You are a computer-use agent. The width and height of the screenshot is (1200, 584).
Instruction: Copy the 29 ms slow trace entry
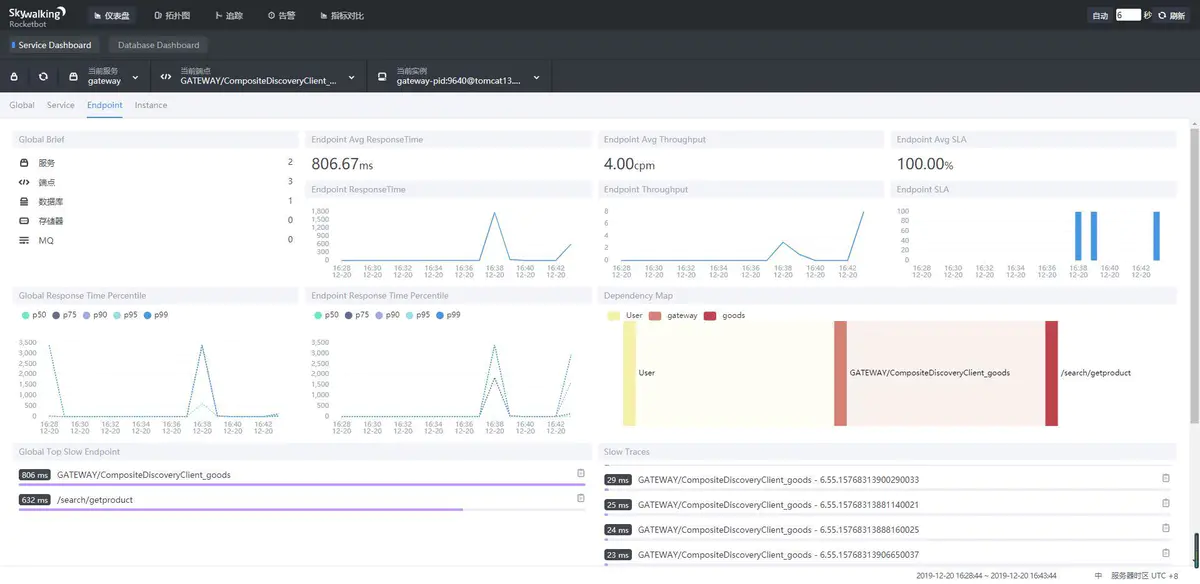click(x=1165, y=478)
